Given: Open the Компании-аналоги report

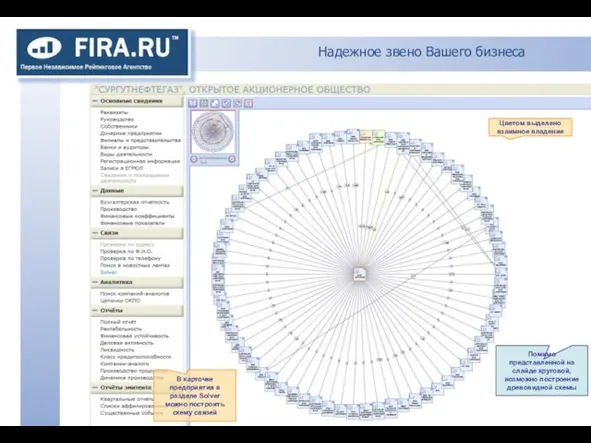Looking at the screenshot, I should coord(124,363).
